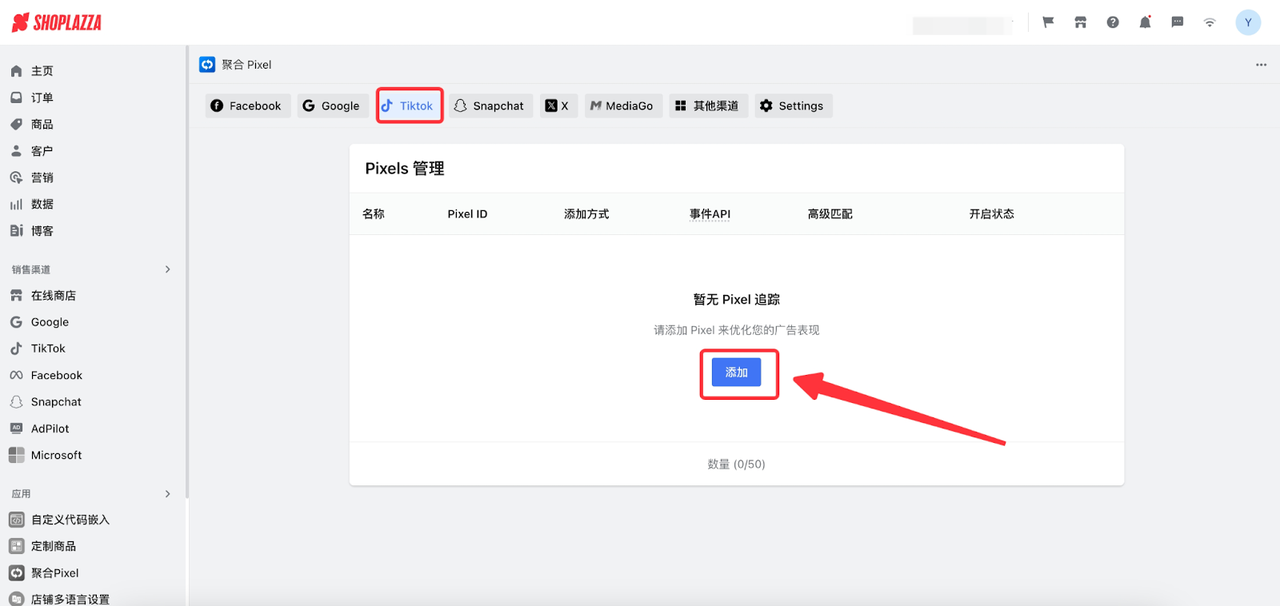
Task: Open the Settings tab with gear icon
Action: (x=793, y=105)
